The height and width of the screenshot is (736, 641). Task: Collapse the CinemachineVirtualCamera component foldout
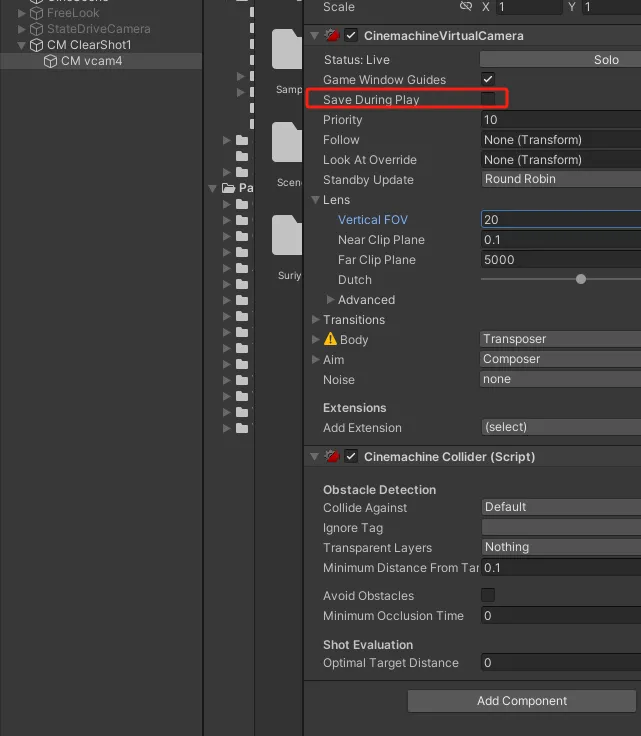(x=315, y=36)
